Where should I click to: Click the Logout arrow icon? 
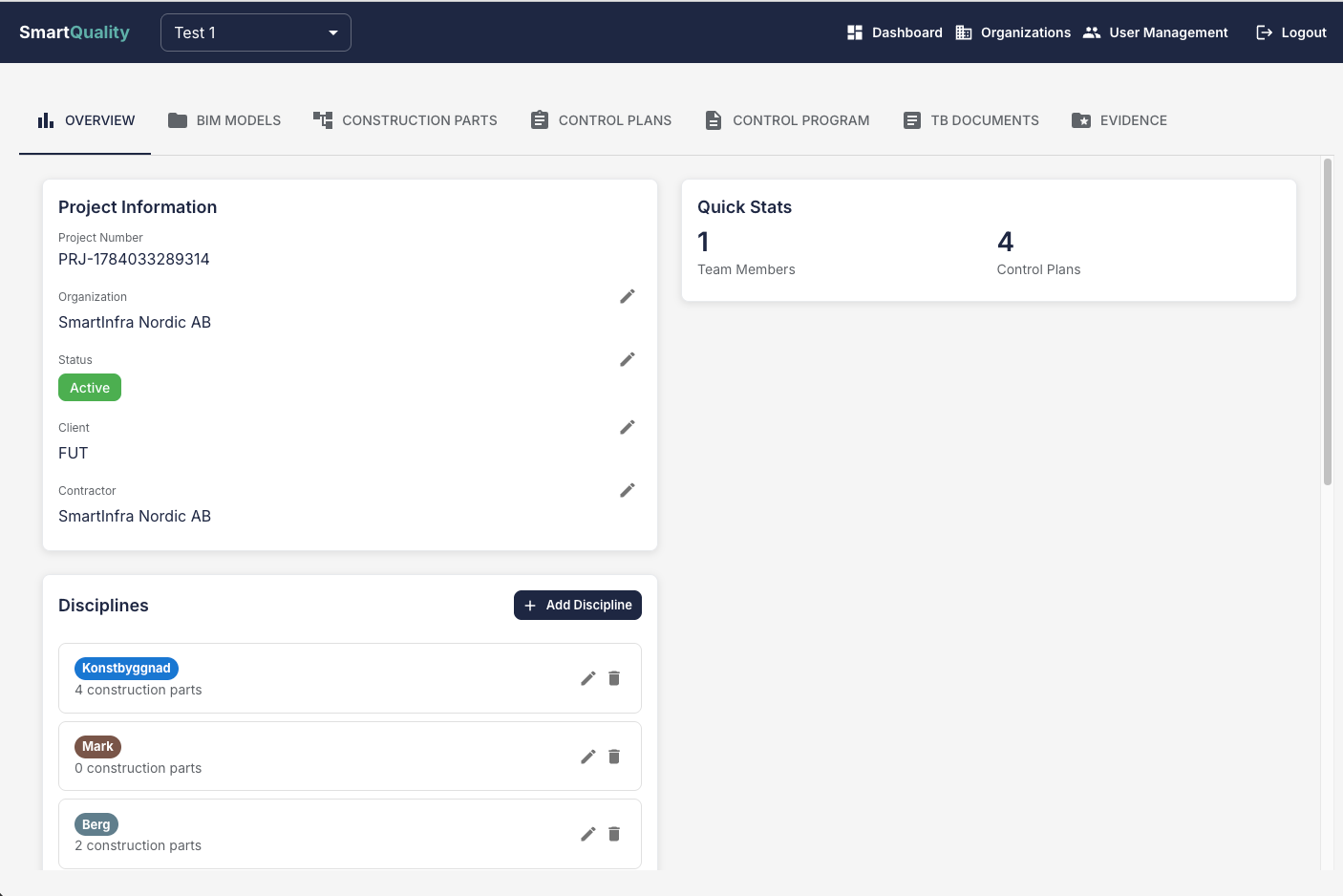click(x=1264, y=32)
